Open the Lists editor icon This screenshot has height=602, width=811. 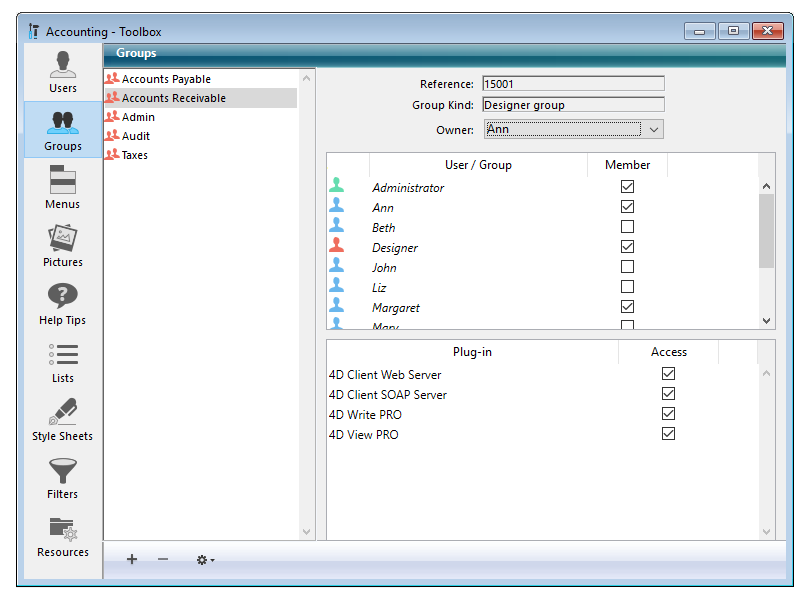pyautogui.click(x=63, y=362)
